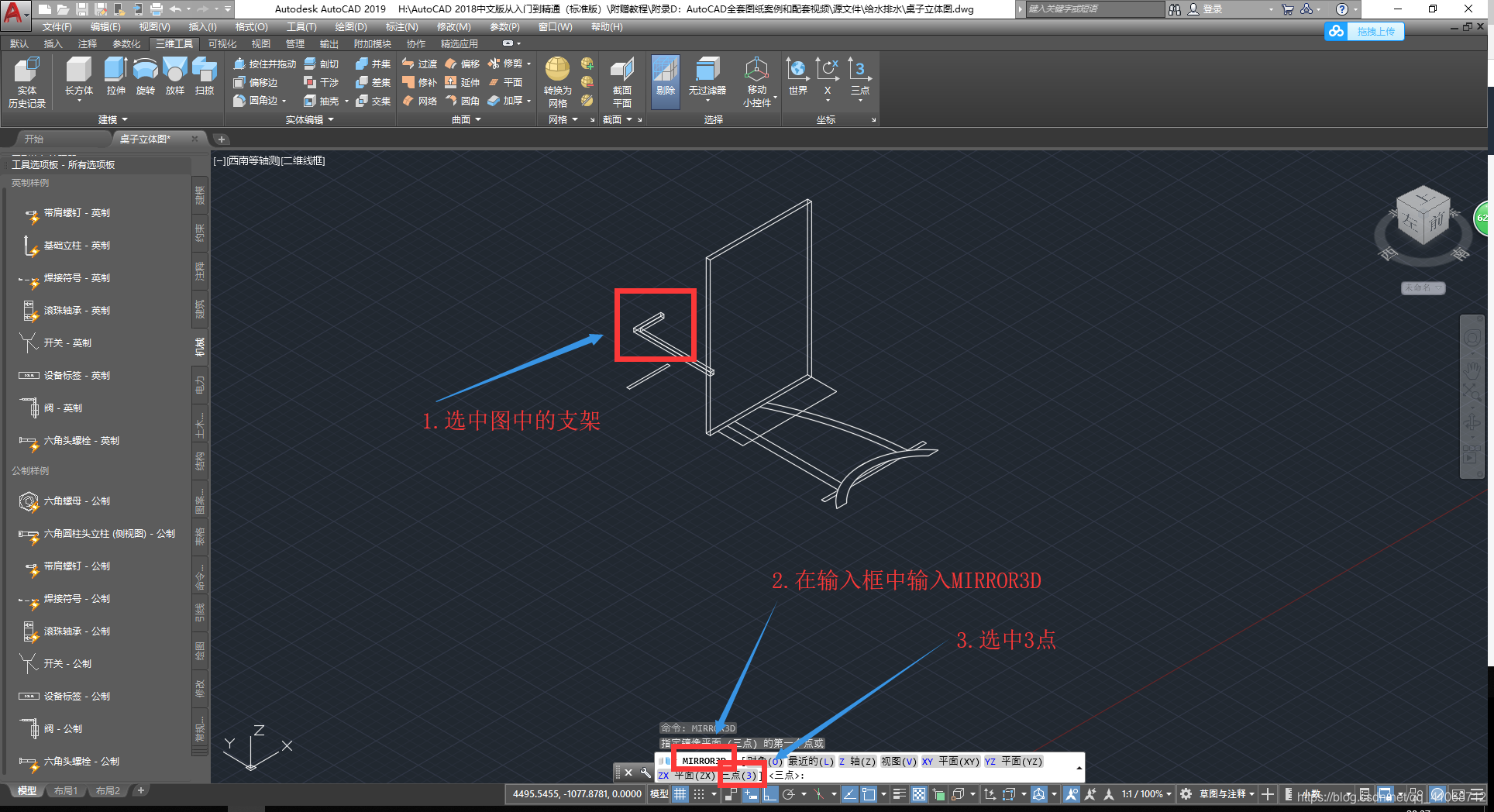1494x812 pixels.
Task: Click the 拖拽上传 upload button
Action: (x=1365, y=31)
